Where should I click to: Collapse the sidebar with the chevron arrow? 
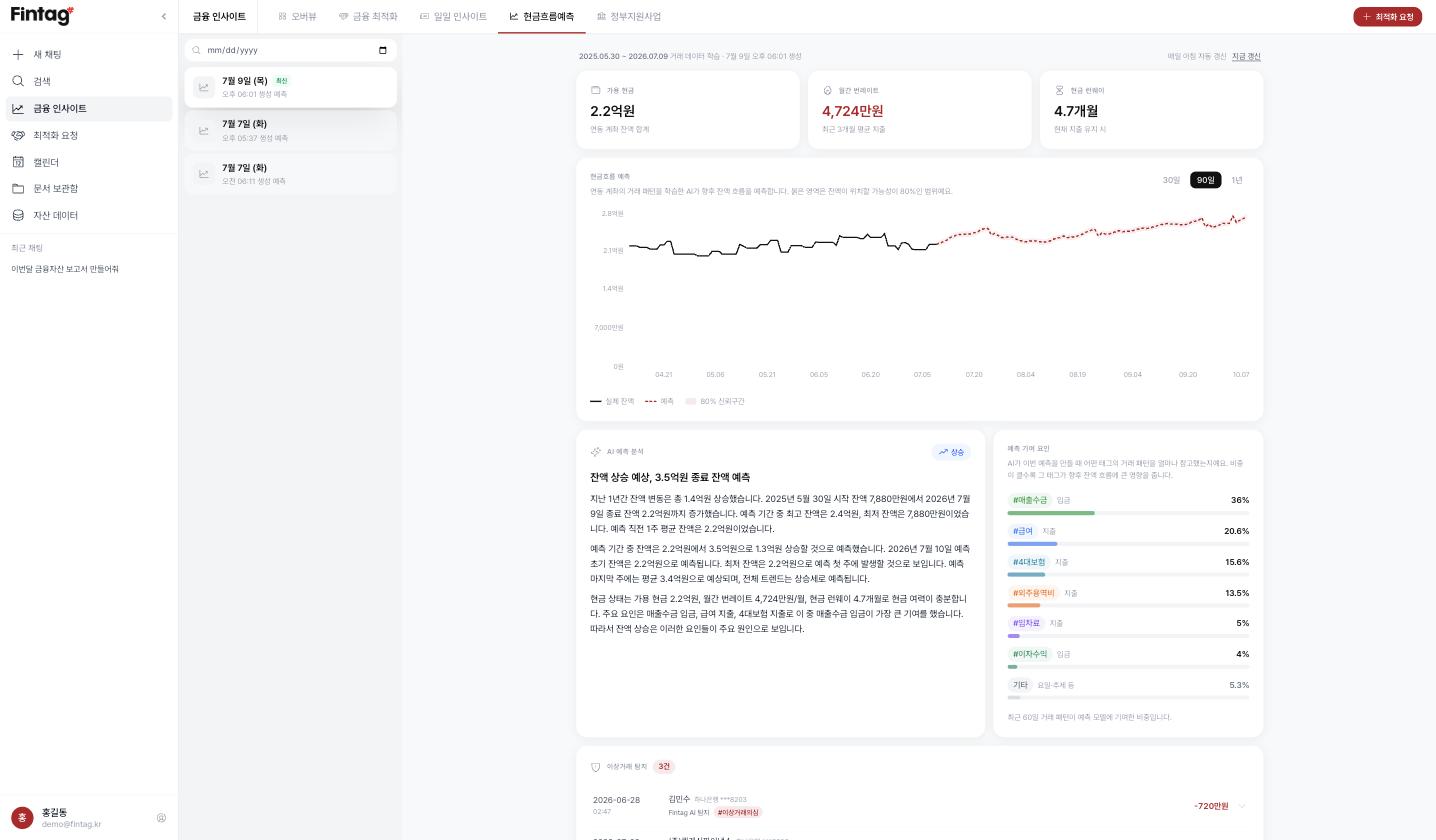164,16
